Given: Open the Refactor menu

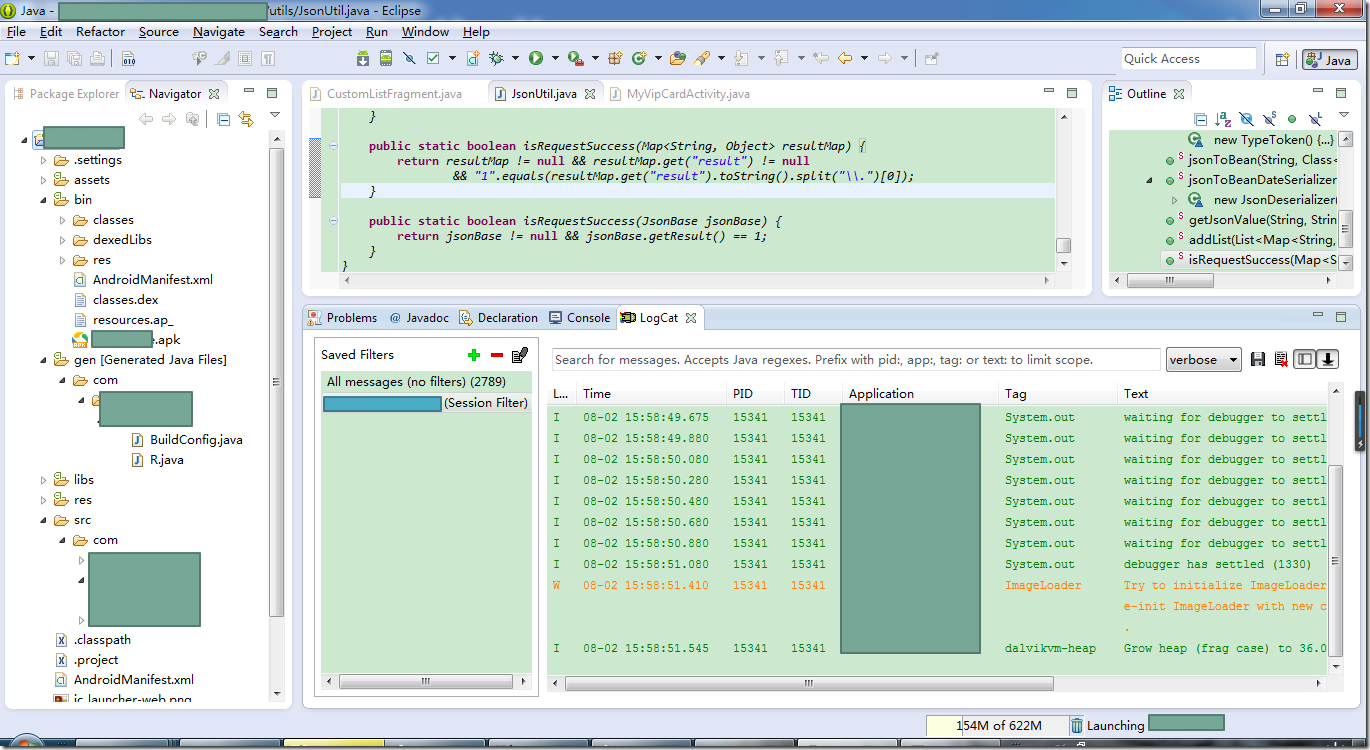Looking at the screenshot, I should coord(100,32).
